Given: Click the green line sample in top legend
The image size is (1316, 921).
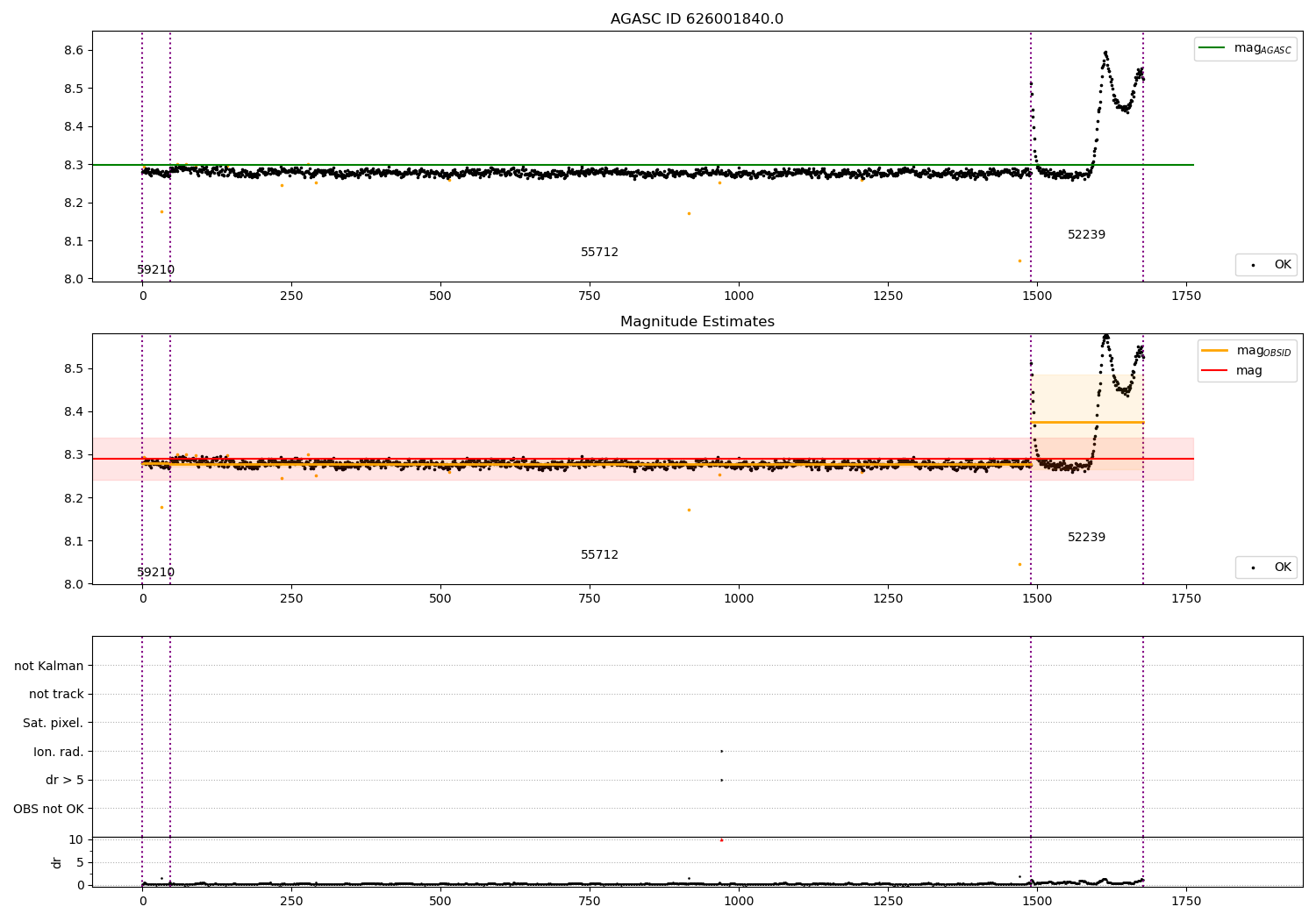Looking at the screenshot, I should tap(1212, 48).
